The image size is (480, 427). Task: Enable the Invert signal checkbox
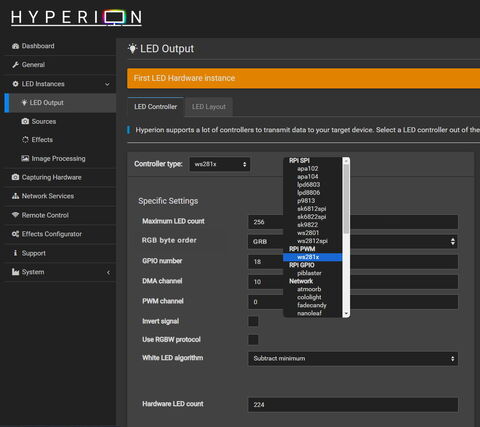click(x=253, y=321)
